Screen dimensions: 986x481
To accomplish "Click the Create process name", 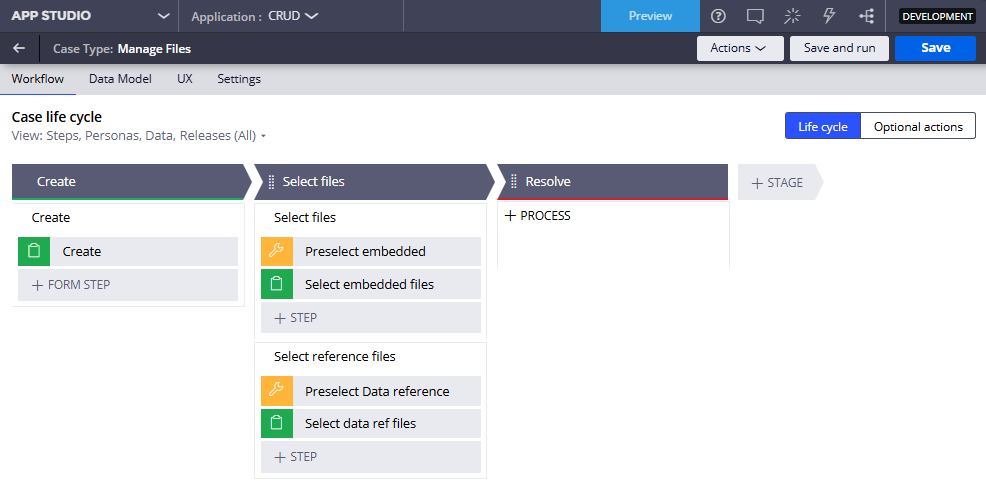I will (x=51, y=218).
